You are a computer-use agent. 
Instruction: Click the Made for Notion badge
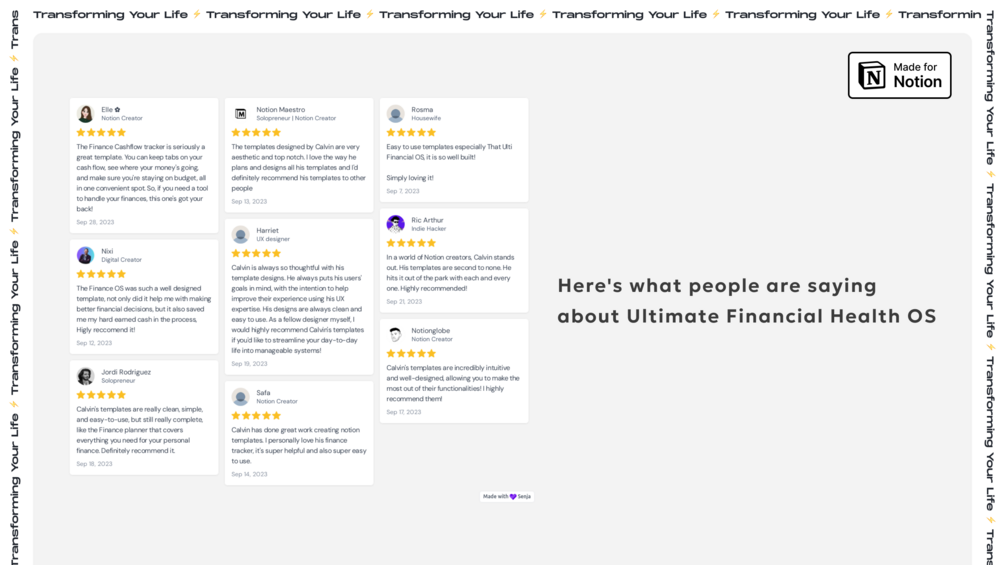899,75
